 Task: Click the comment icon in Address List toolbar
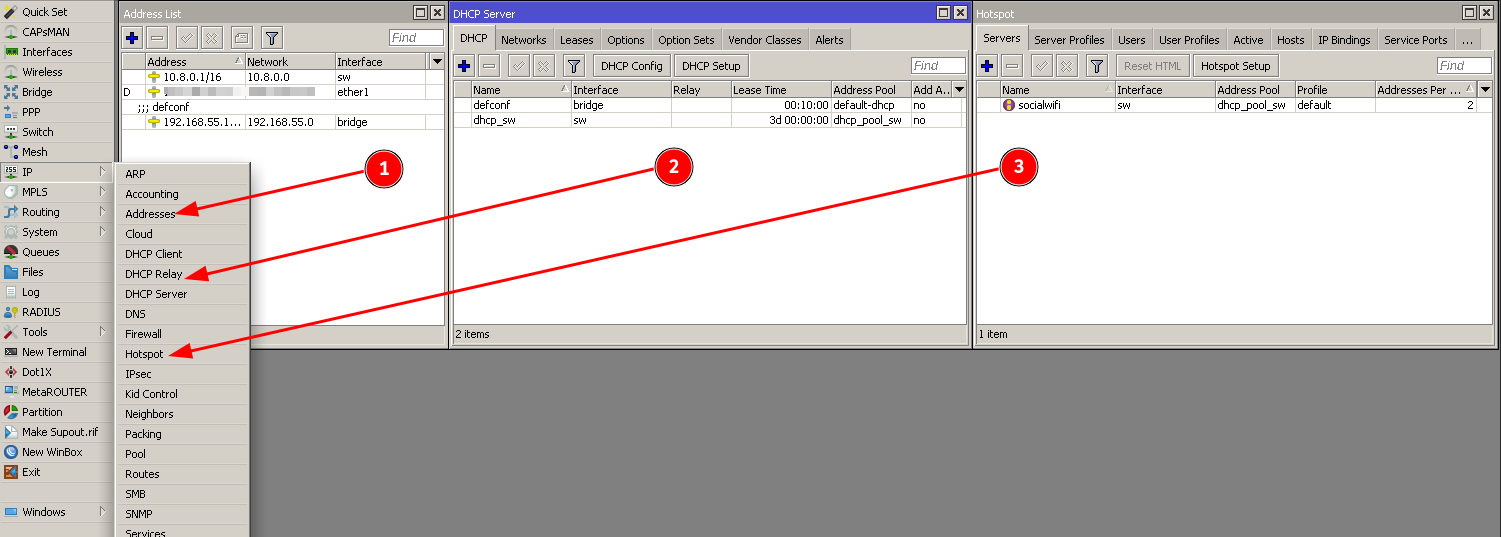[241, 38]
